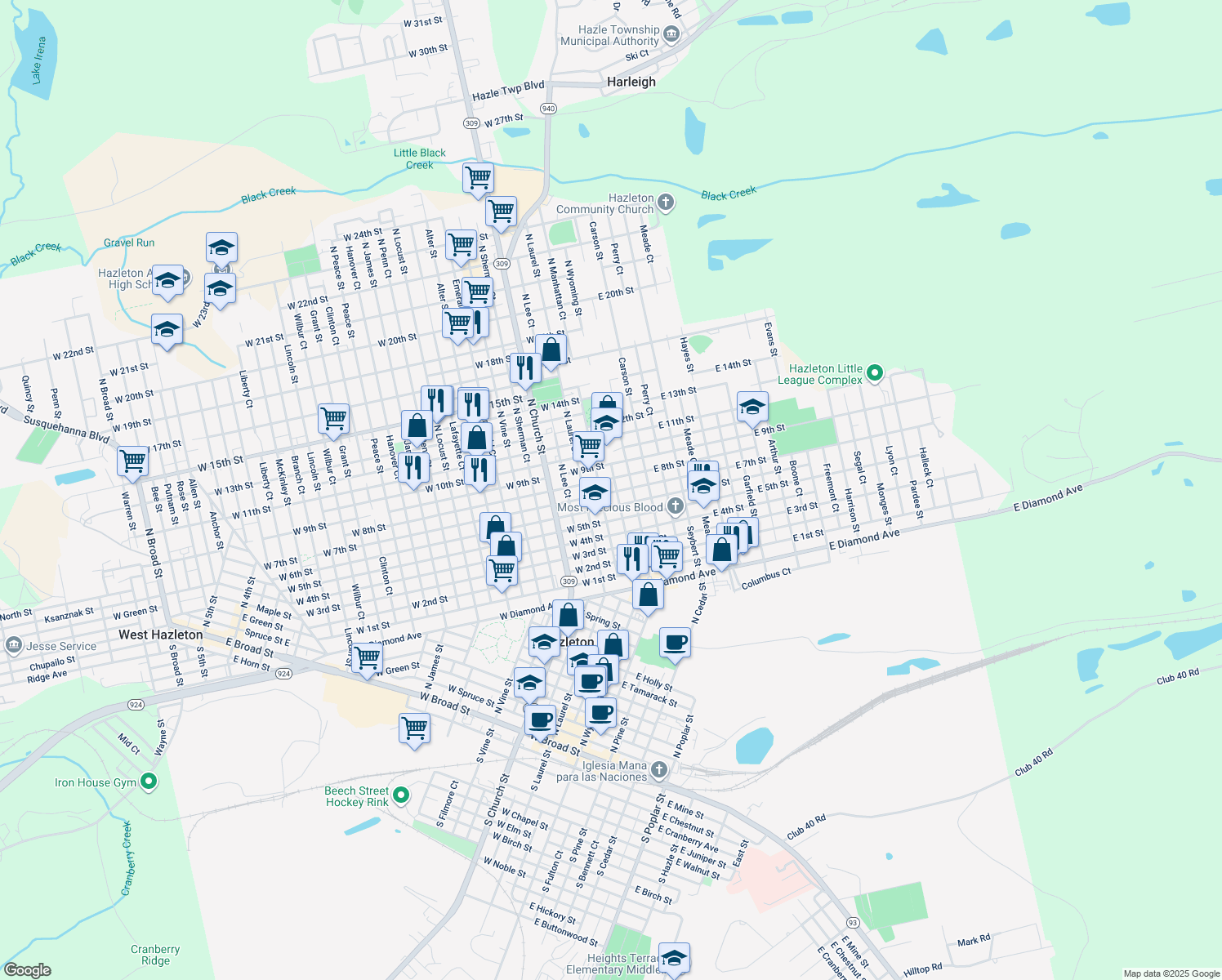Select the Mark Rd label

[x=974, y=941]
